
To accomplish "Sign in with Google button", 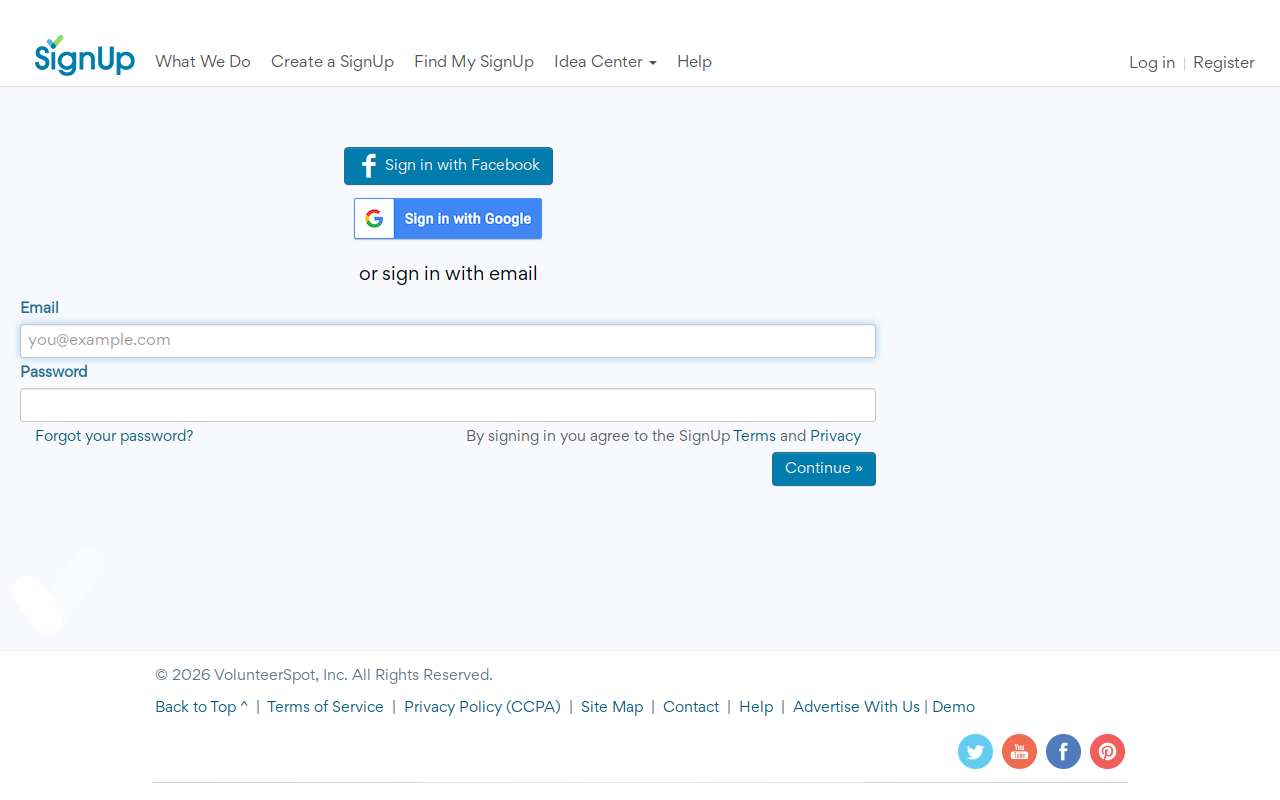I will [x=448, y=219].
